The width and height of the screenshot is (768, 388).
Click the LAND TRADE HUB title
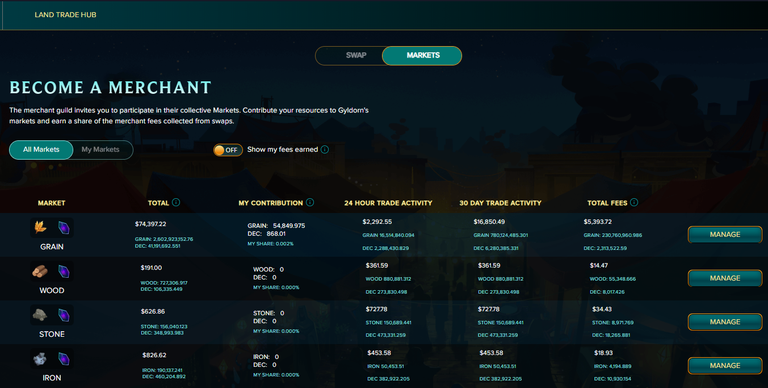pyautogui.click(x=65, y=15)
